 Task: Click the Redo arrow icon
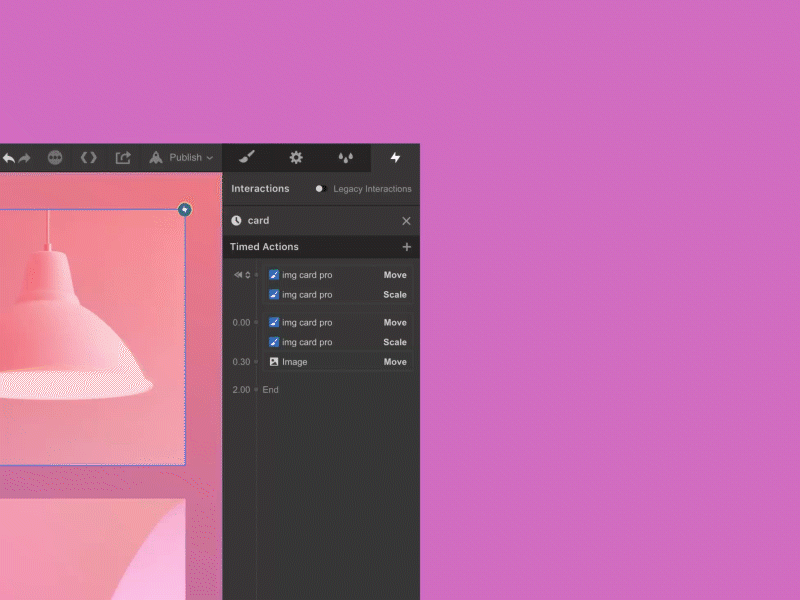[x=25, y=158]
